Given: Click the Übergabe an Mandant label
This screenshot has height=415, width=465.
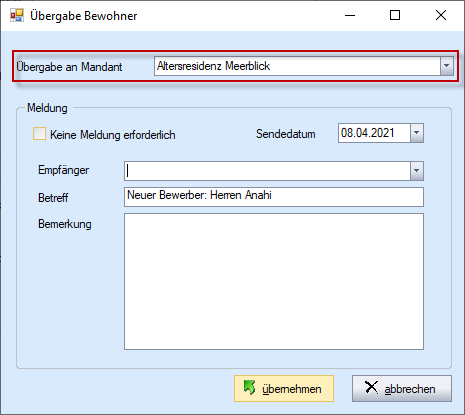Looking at the screenshot, I should tap(69, 67).
